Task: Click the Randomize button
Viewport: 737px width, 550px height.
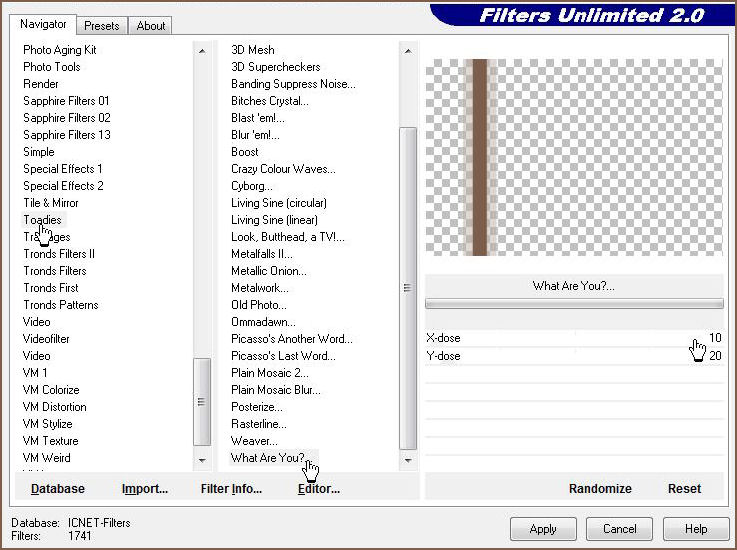Action: tap(600, 489)
